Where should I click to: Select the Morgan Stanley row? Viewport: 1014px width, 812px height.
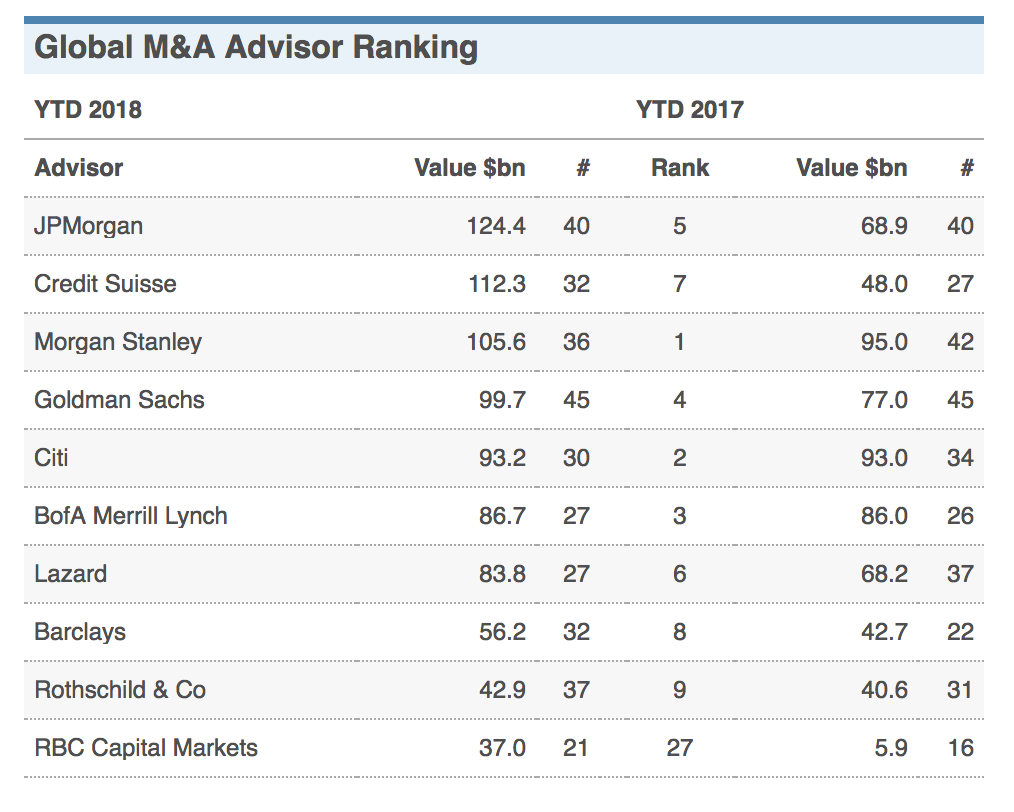tap(504, 342)
